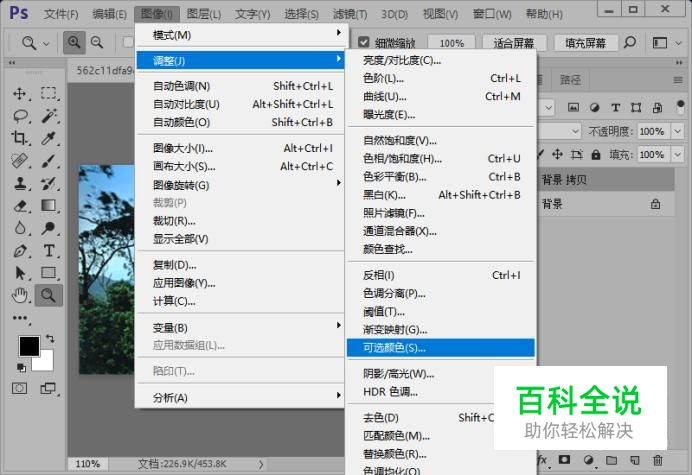
Task: Open the workspace switcher dropdown
Action: [x=678, y=43]
